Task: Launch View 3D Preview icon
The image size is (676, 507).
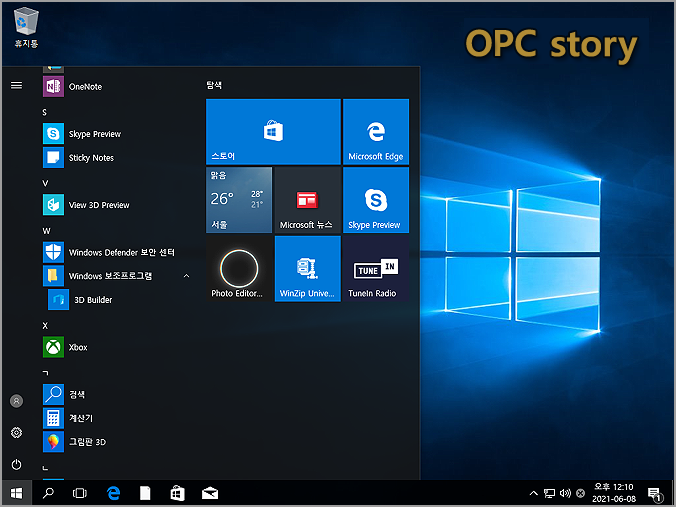Action: point(53,205)
